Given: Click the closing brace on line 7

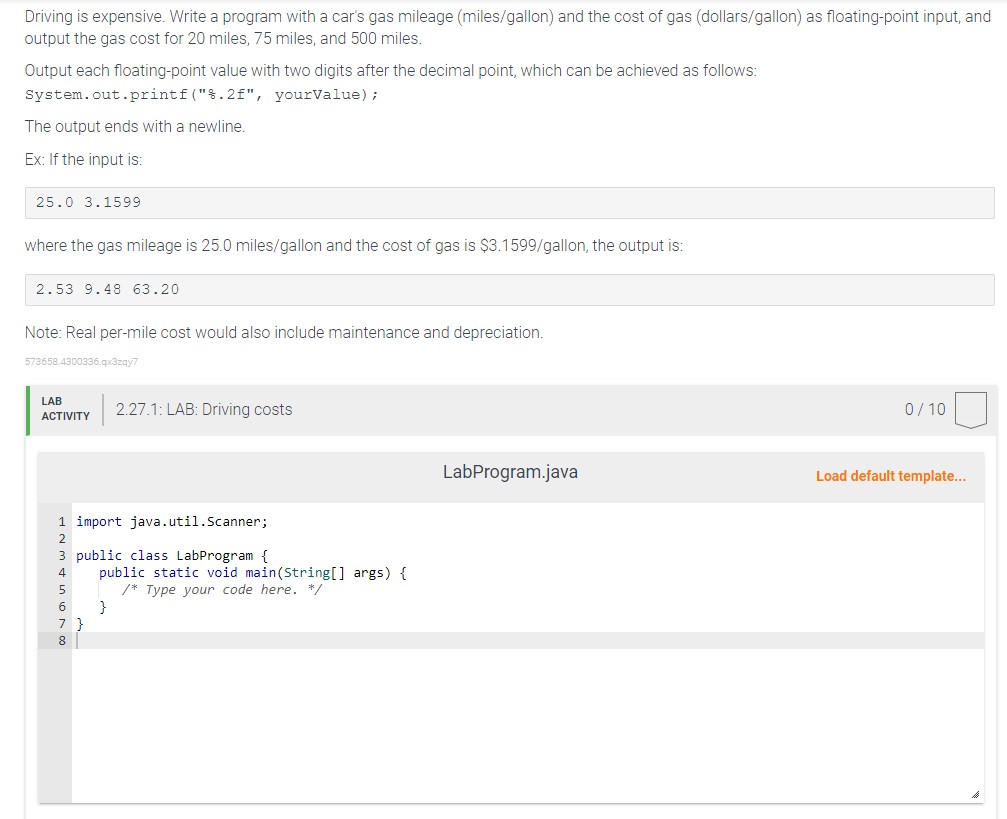Looking at the screenshot, I should [78, 623].
